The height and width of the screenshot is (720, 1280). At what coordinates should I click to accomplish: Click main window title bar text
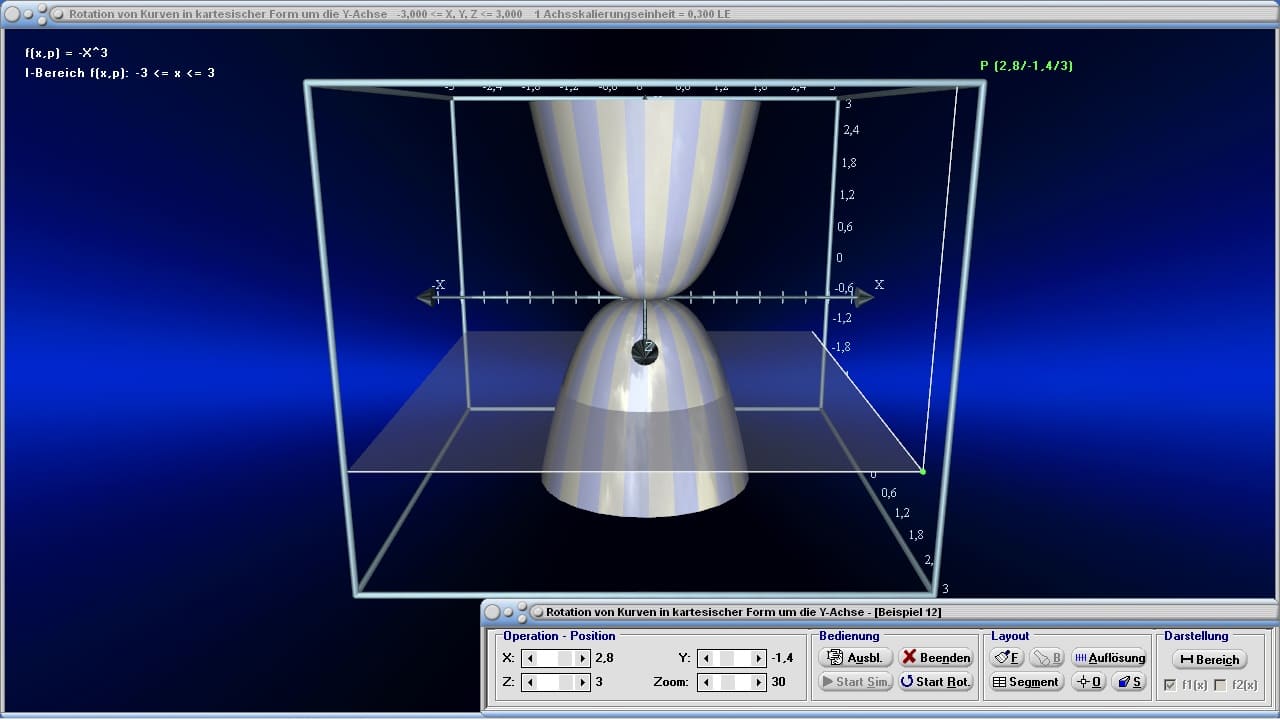pyautogui.click(x=399, y=14)
